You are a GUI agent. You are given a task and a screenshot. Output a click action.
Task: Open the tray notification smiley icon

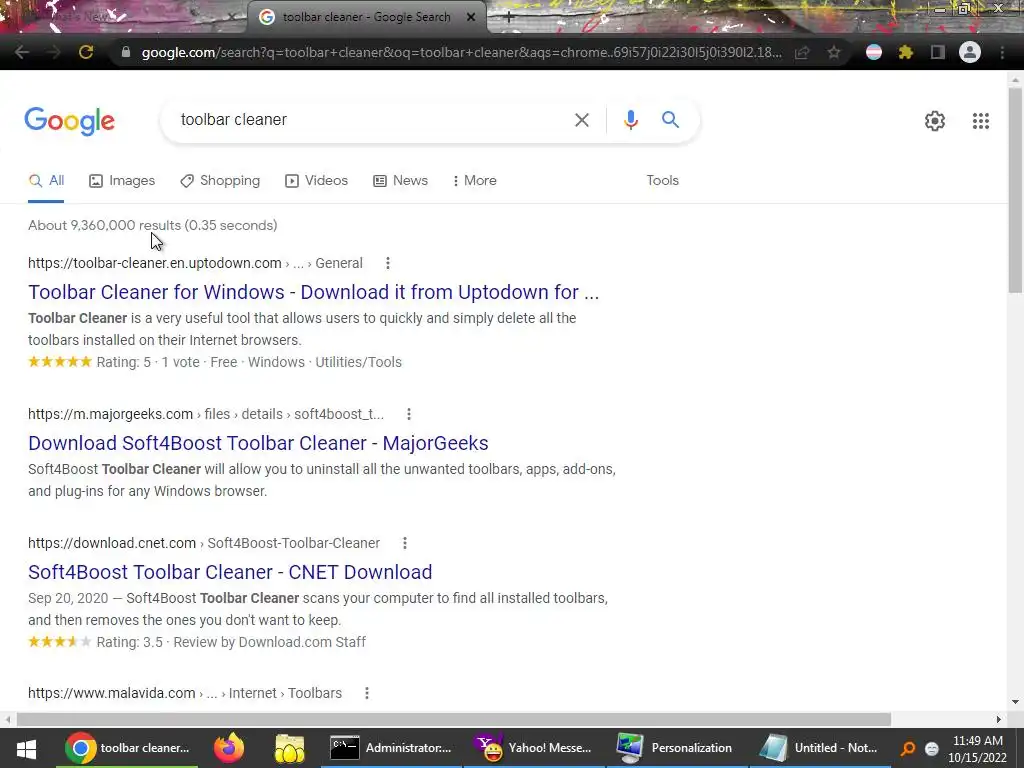pos(932,749)
